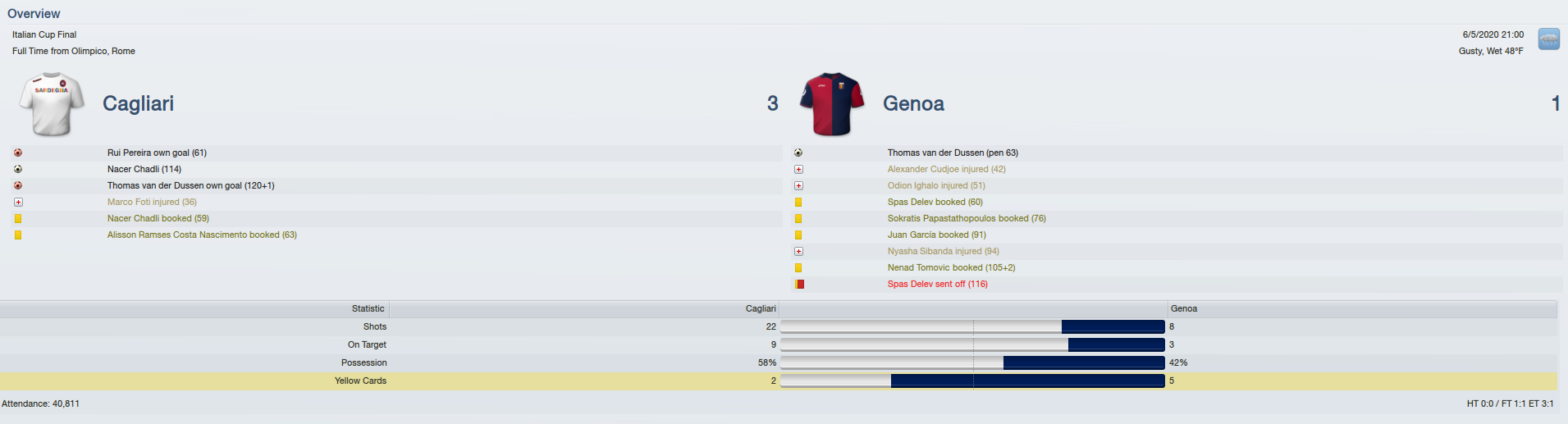Click the Genoa red-blue kit icon
Image resolution: width=1568 pixels, height=424 pixels.
[832, 104]
